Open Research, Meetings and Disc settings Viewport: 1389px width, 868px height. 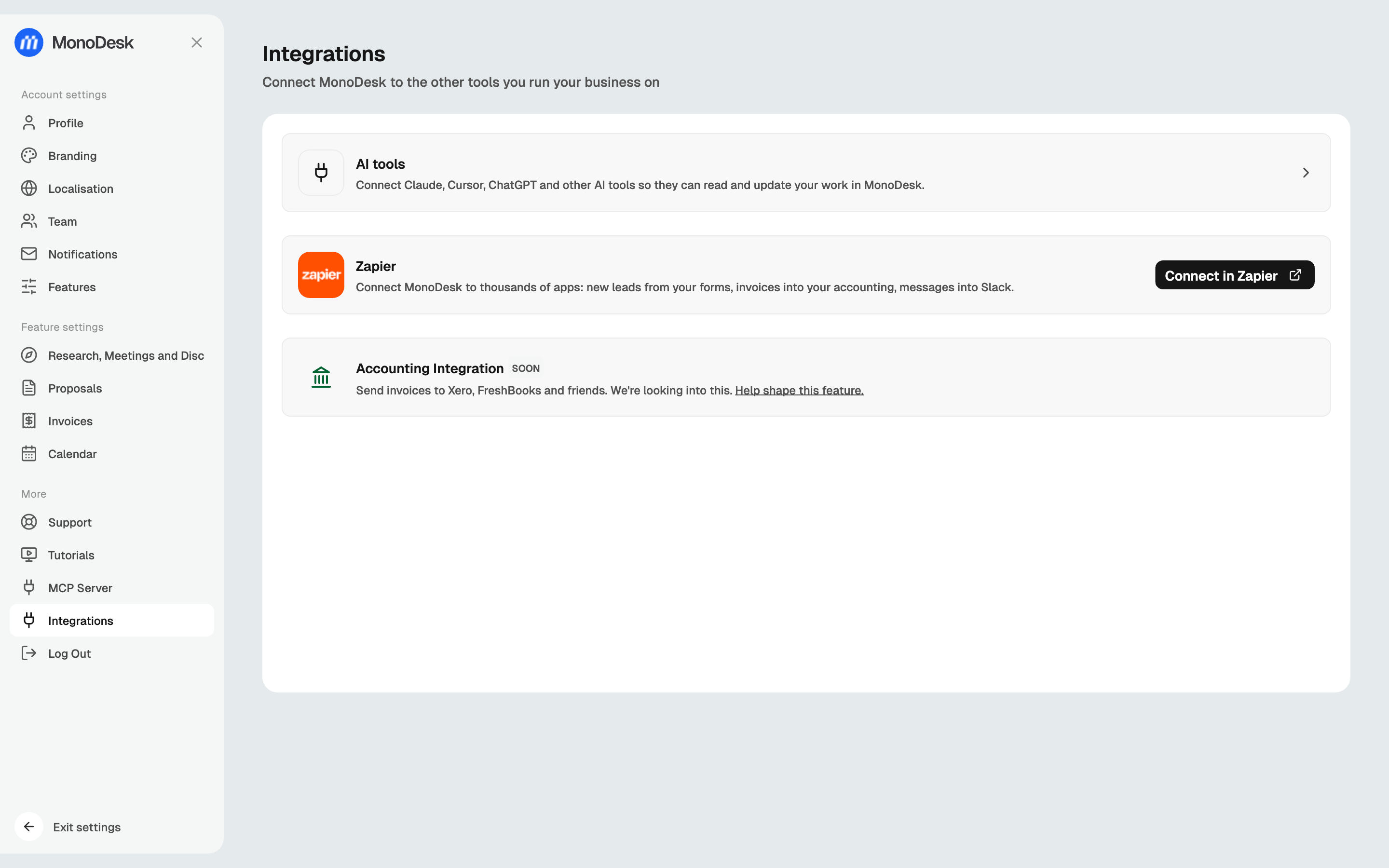click(x=112, y=355)
